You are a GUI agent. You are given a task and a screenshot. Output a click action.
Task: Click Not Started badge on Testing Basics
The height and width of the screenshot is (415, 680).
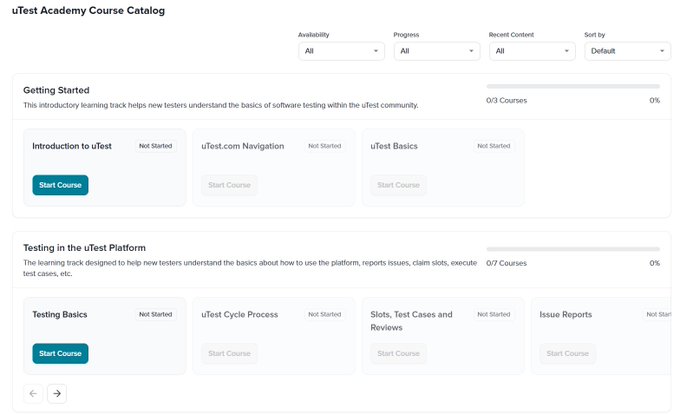155,314
